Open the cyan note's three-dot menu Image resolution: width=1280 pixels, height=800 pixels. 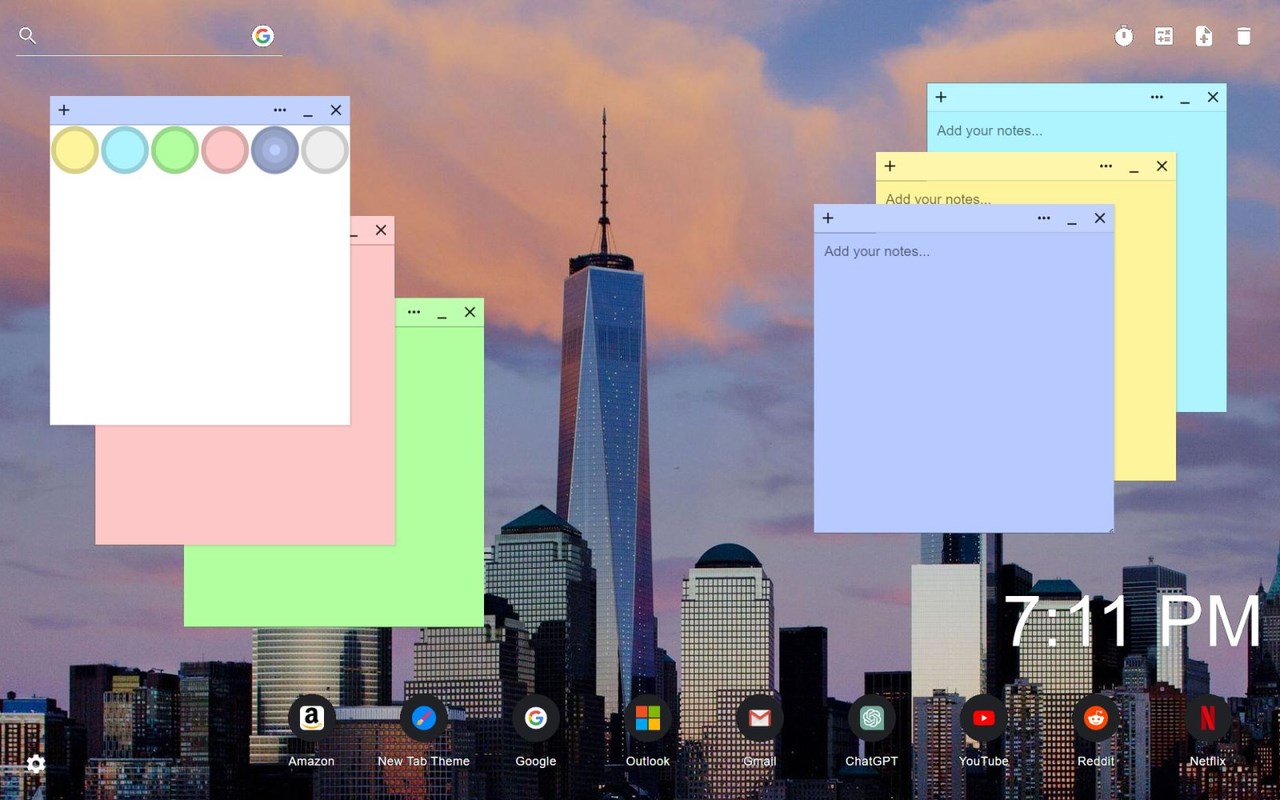click(x=1157, y=97)
